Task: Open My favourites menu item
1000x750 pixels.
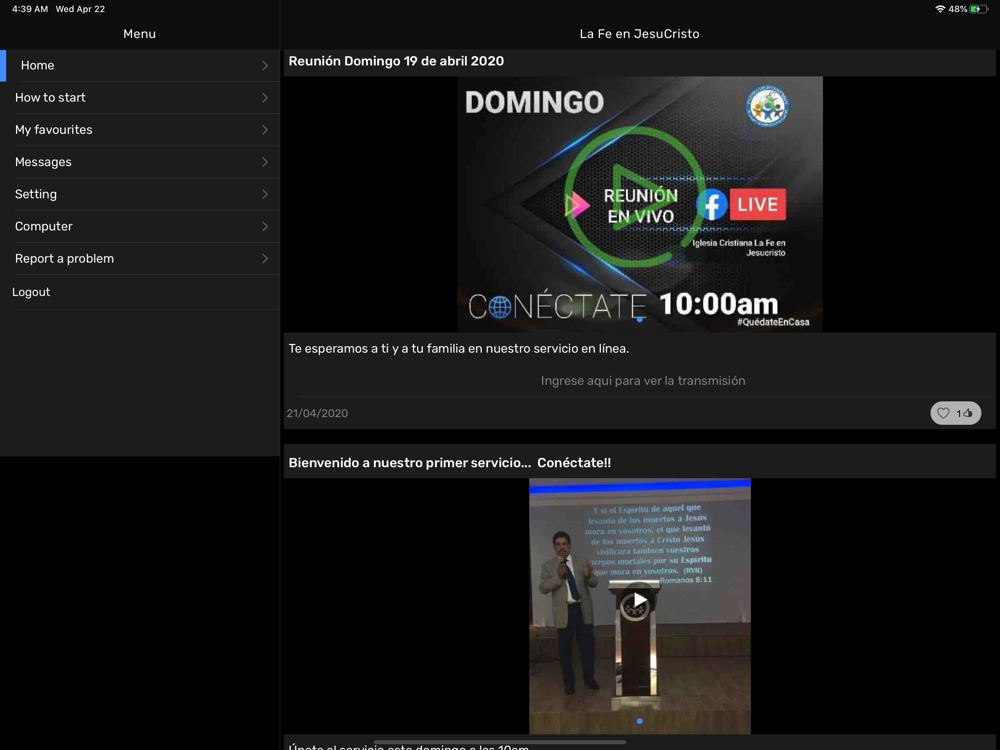Action: pyautogui.click(x=140, y=130)
